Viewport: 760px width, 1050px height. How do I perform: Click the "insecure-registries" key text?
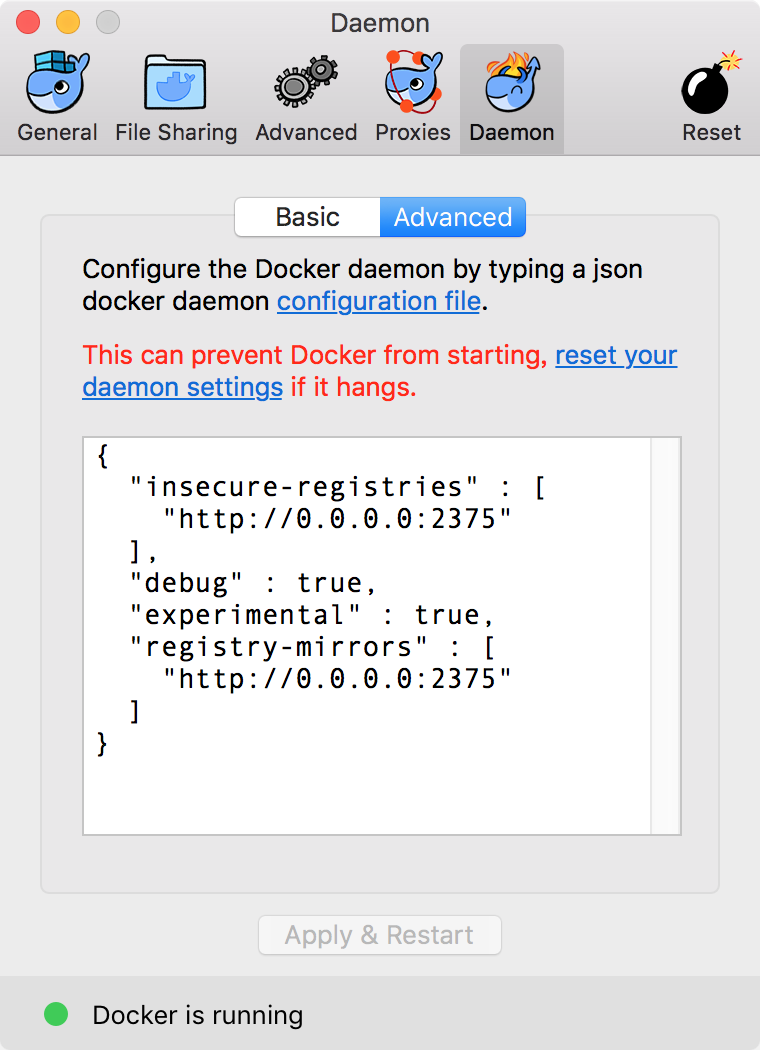pyautogui.click(x=303, y=487)
